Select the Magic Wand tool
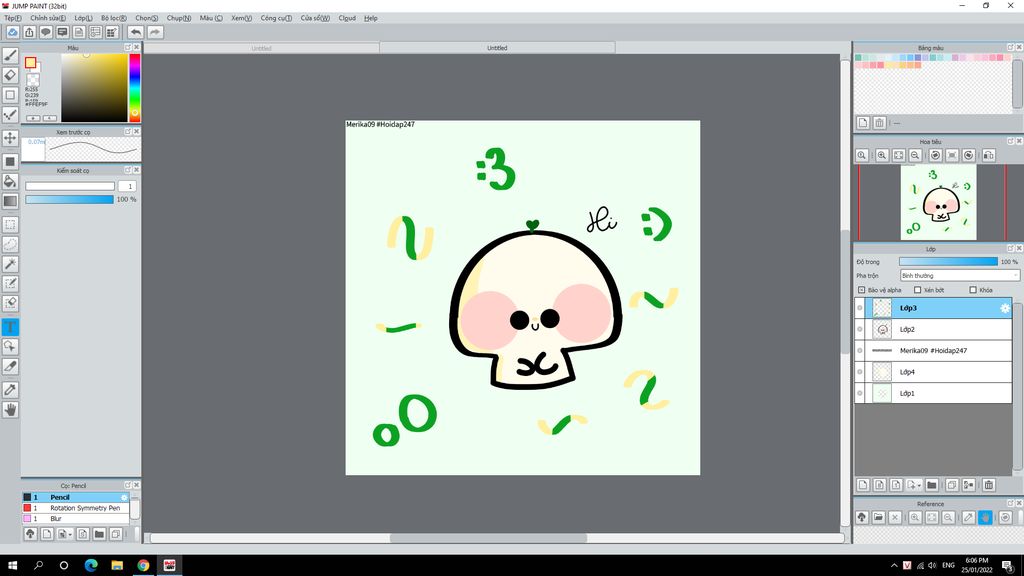Image resolution: width=1024 pixels, height=576 pixels. tap(10, 264)
